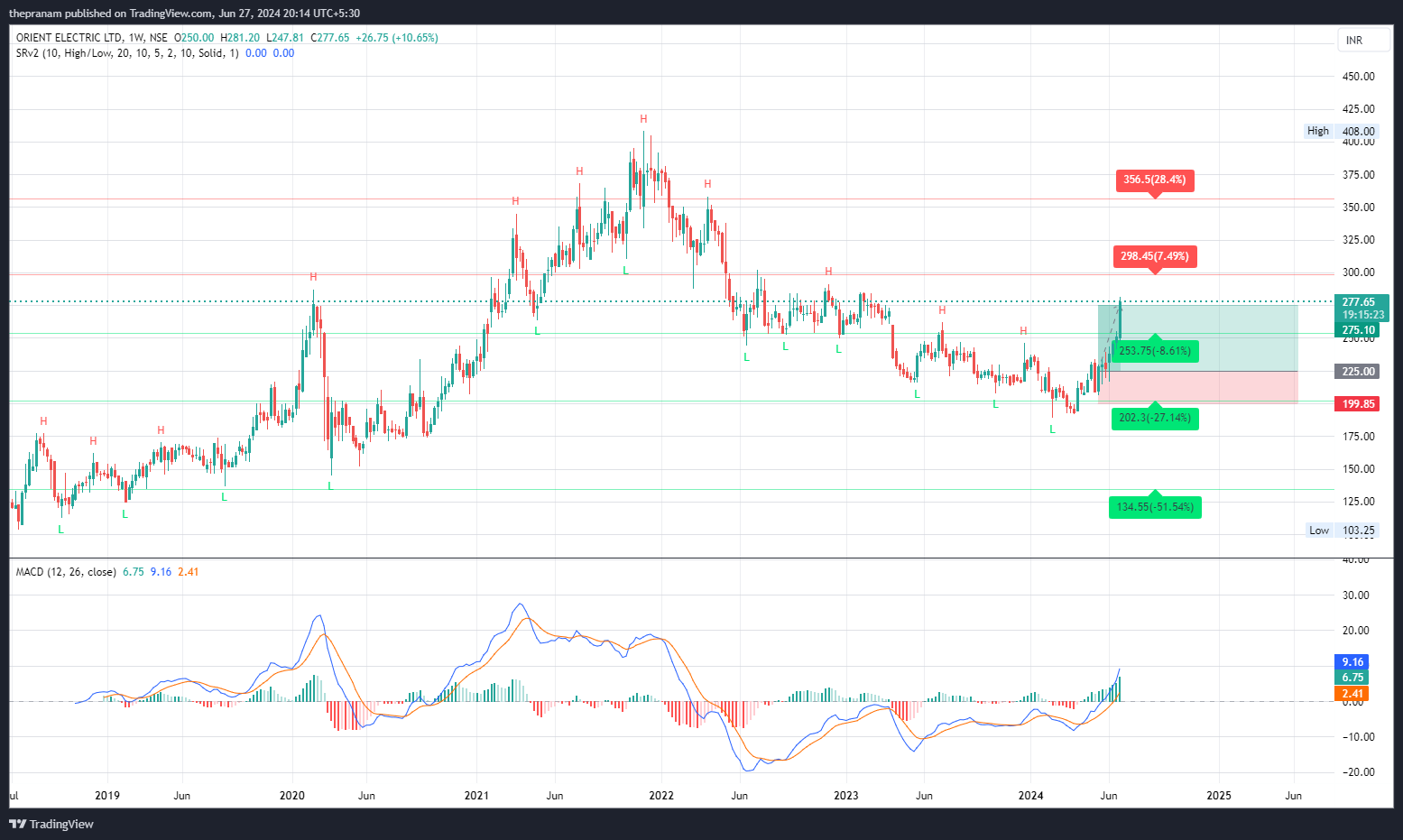Click the blue MACD value 9.16 axis tag
Screen dimensions: 1403x840
click(1352, 662)
